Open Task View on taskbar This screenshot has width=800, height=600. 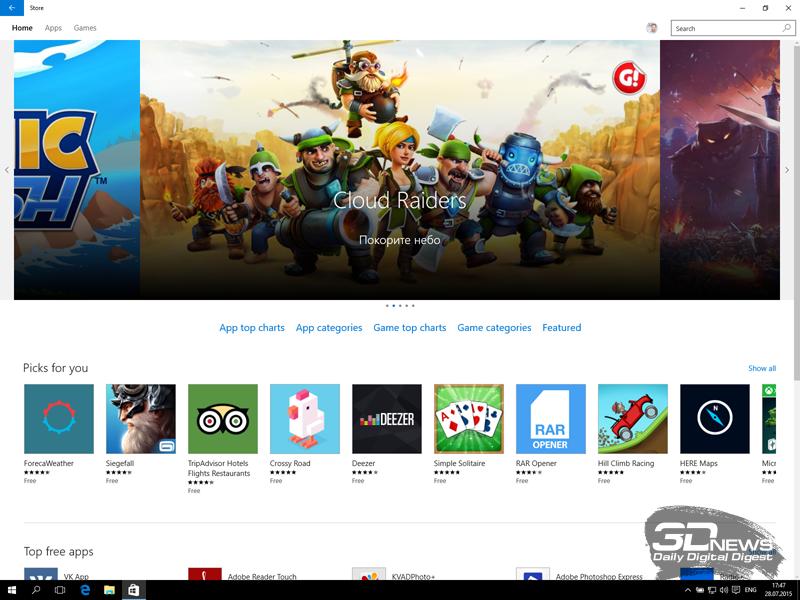pyautogui.click(x=60, y=590)
